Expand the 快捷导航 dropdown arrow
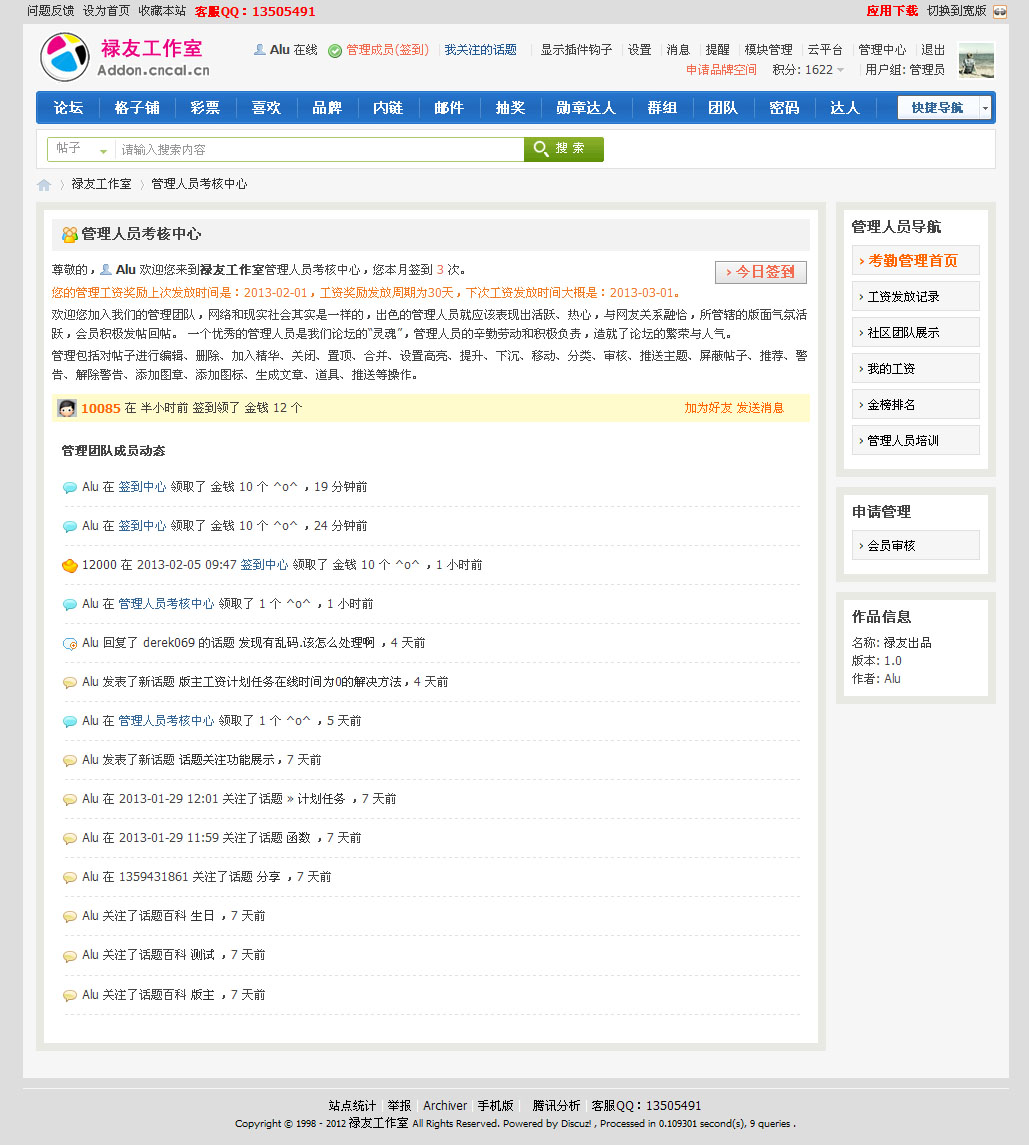This screenshot has width=1029, height=1145. (x=985, y=108)
